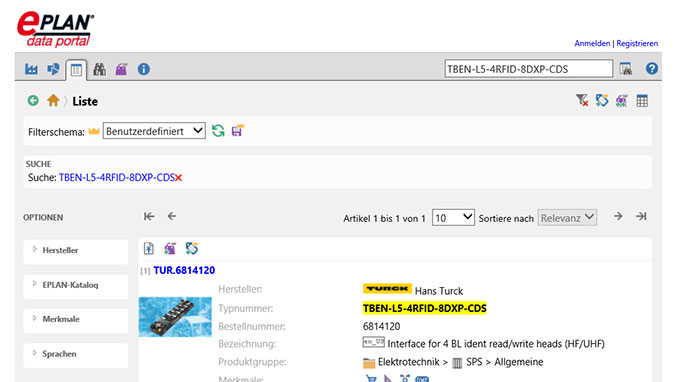Save filter schema with purple disk icon
The image size is (680, 382).
(x=238, y=130)
